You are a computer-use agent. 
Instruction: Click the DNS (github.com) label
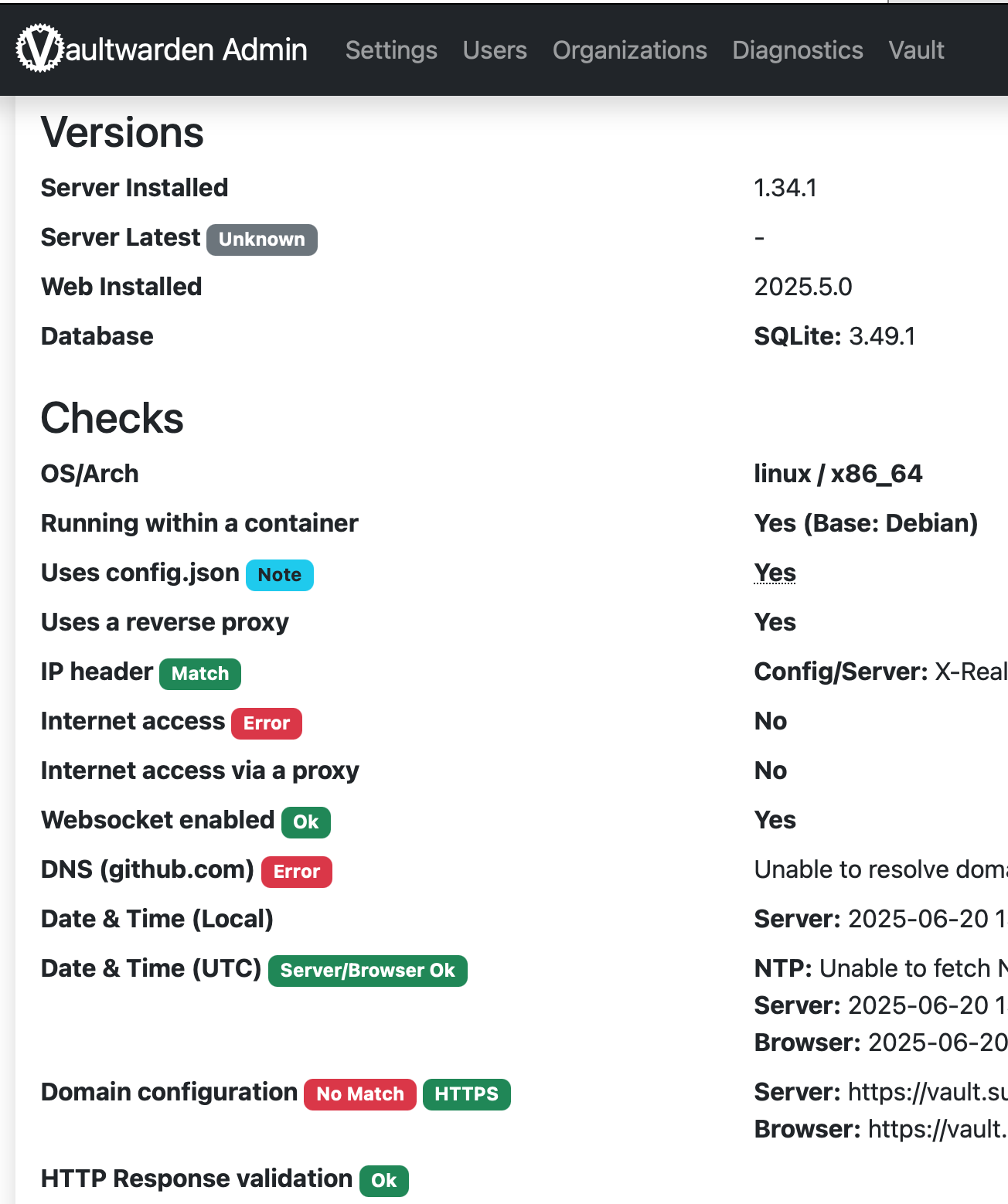148,869
